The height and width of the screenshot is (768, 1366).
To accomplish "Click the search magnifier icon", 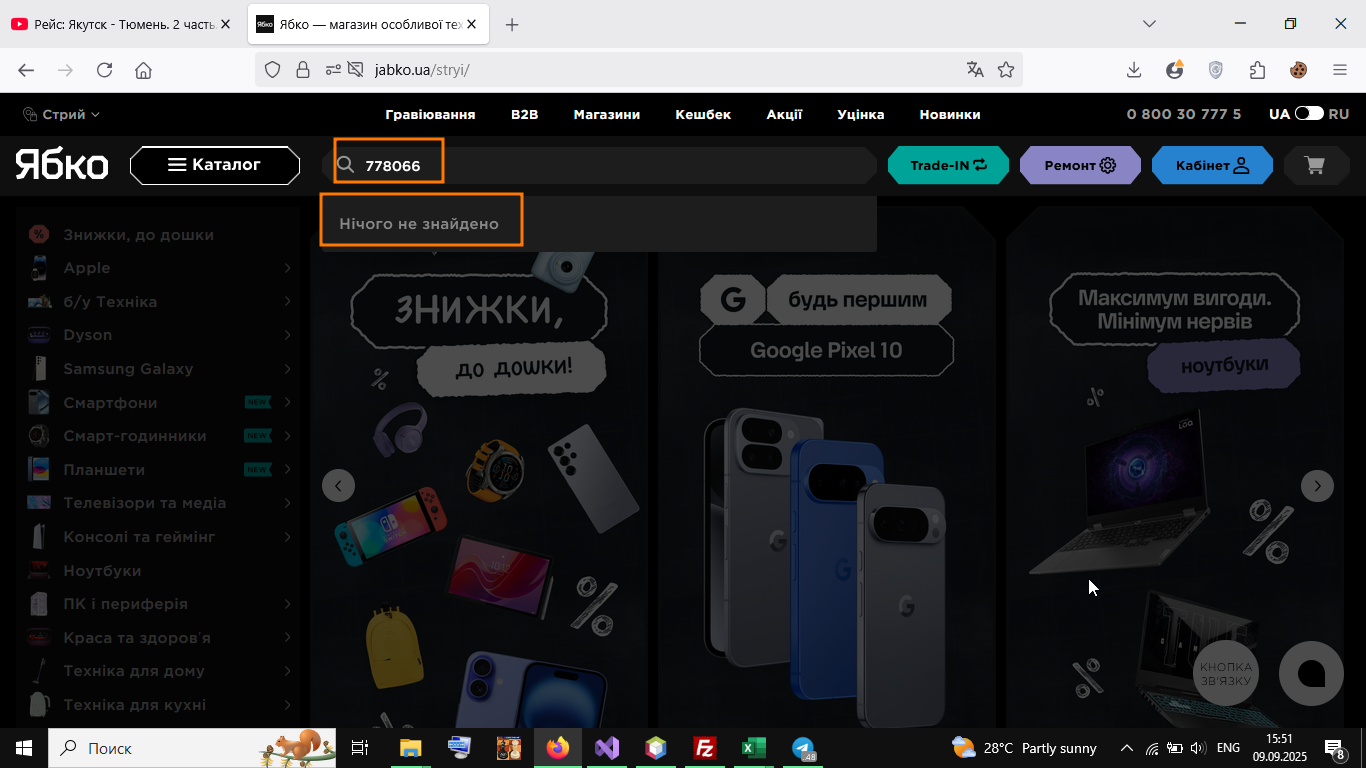I will (x=345, y=165).
